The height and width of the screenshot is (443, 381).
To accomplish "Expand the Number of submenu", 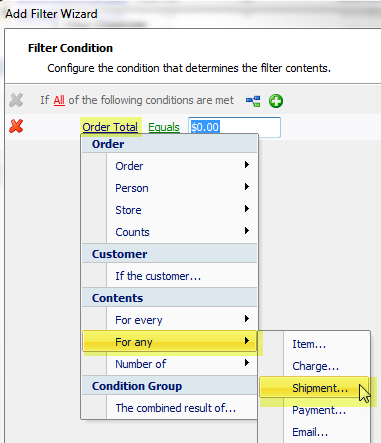I will 170,364.
